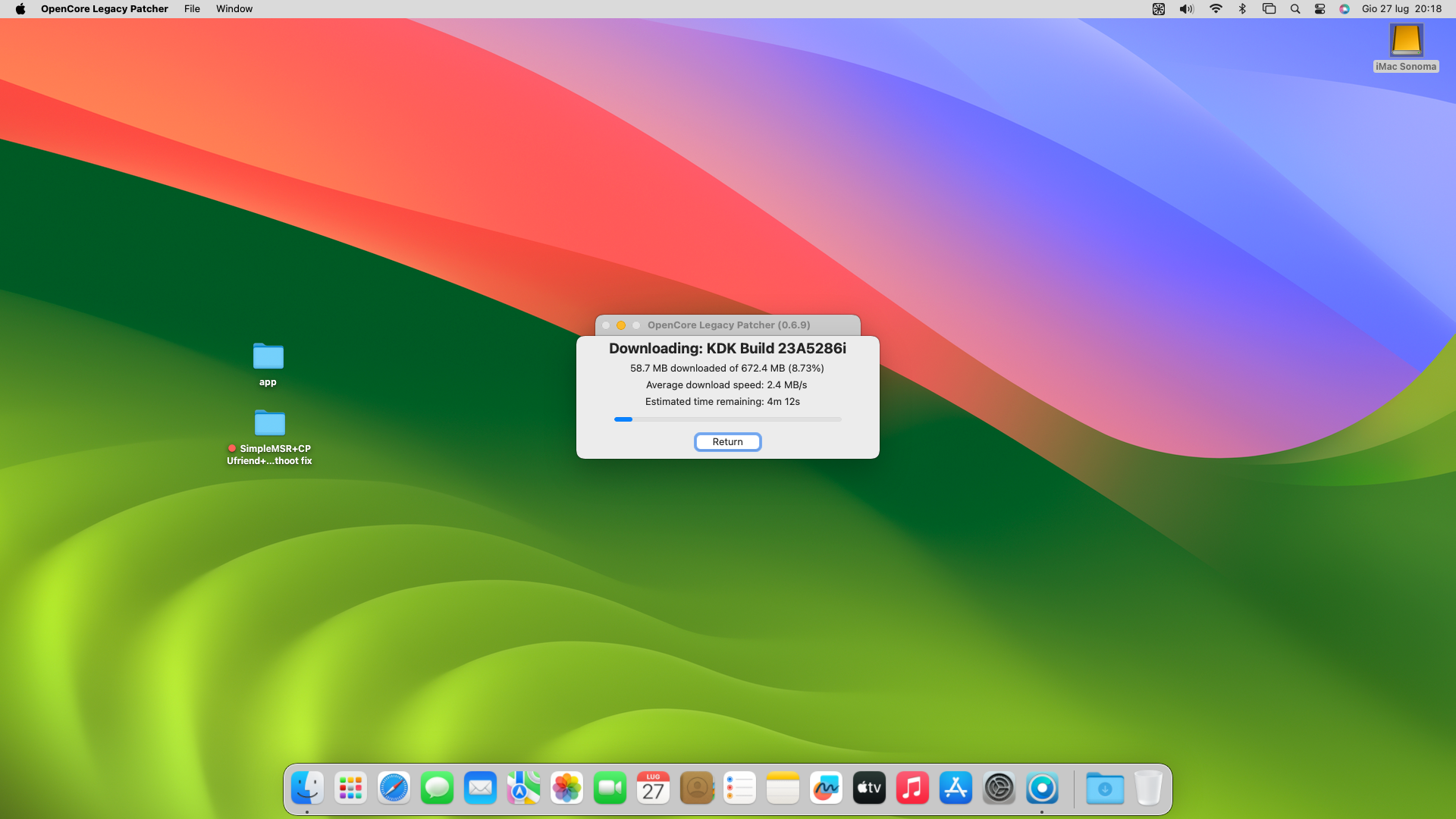This screenshot has width=1456, height=819.
Task: Open Finder from the Dock
Action: point(307,789)
